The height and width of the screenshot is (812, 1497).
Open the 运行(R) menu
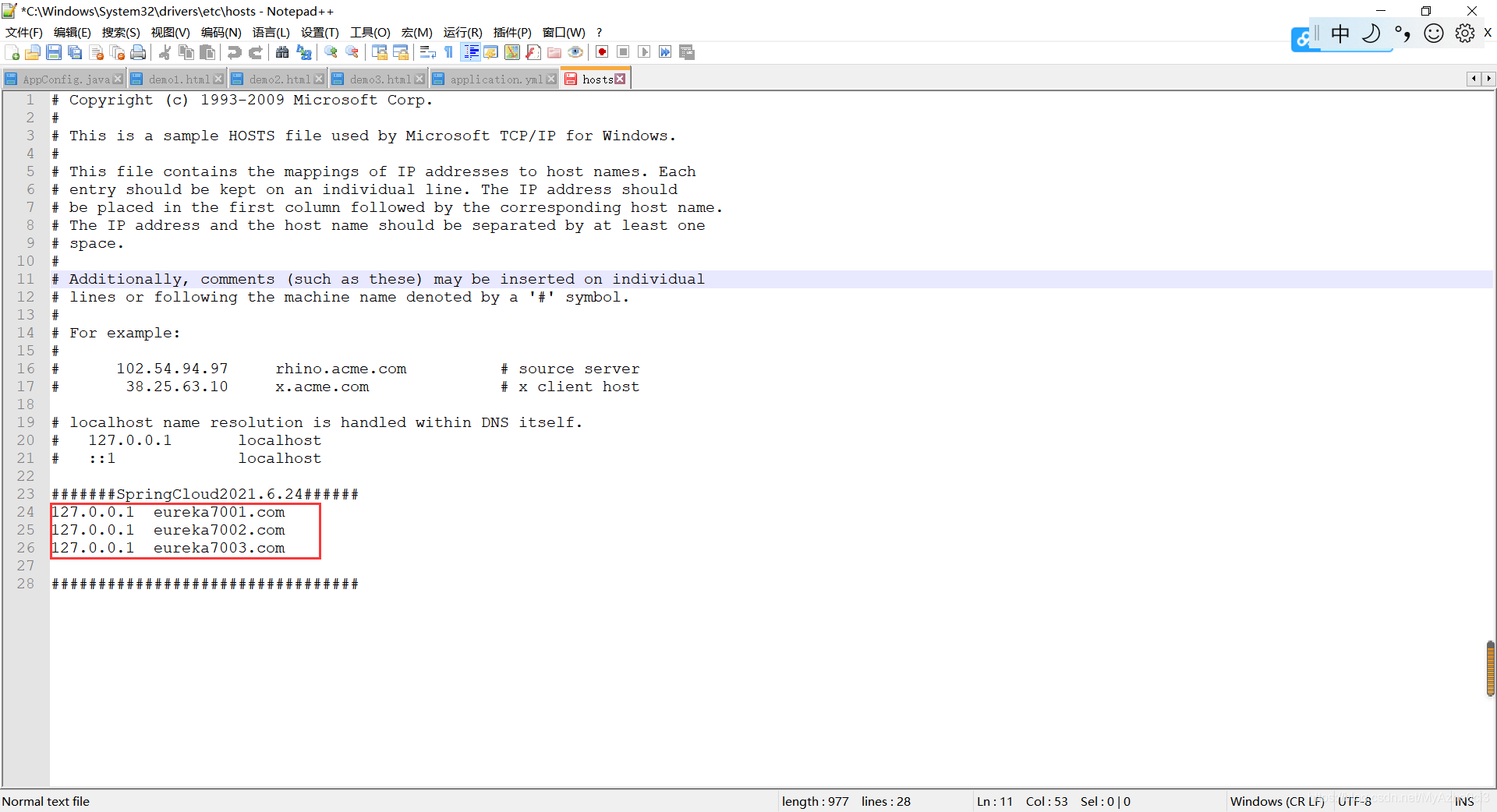tap(463, 32)
